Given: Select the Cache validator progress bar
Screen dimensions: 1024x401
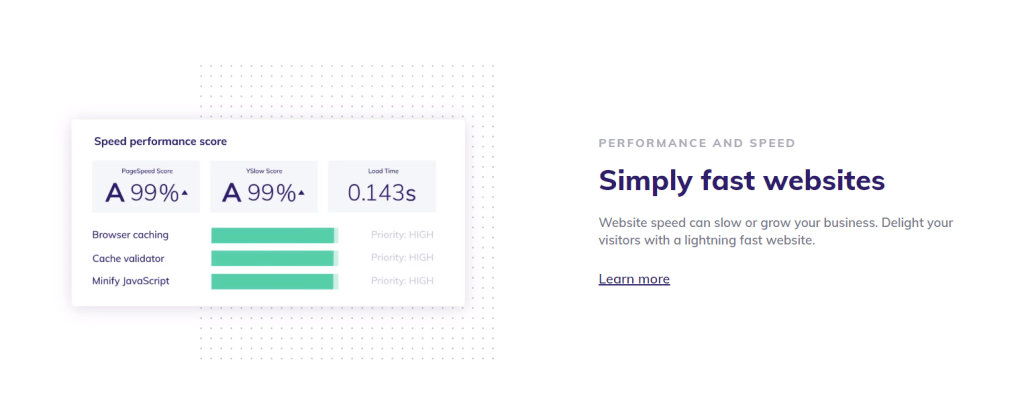Looking at the screenshot, I should (x=274, y=259).
